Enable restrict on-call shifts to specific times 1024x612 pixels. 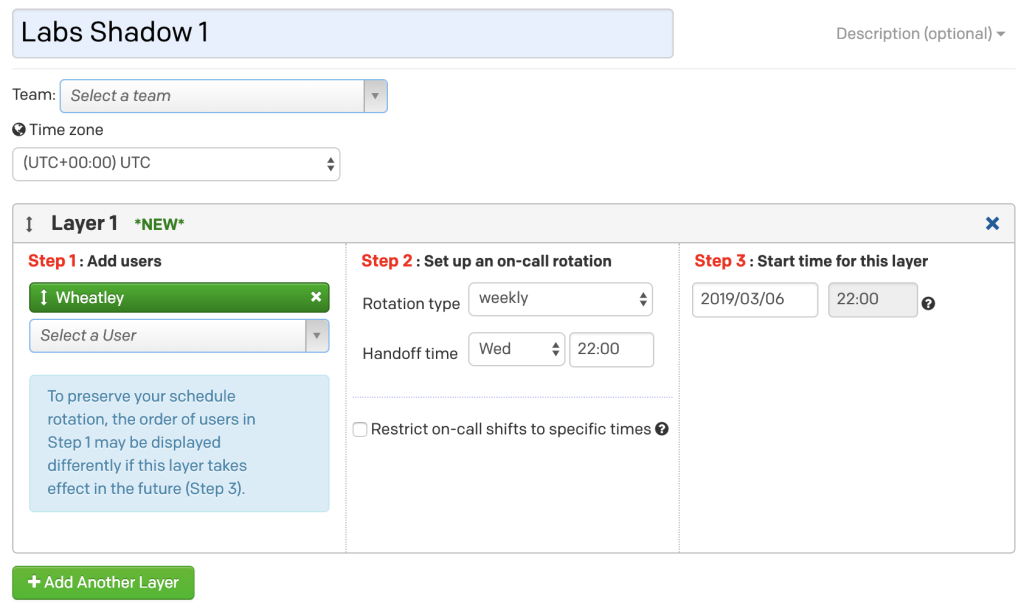[360, 430]
